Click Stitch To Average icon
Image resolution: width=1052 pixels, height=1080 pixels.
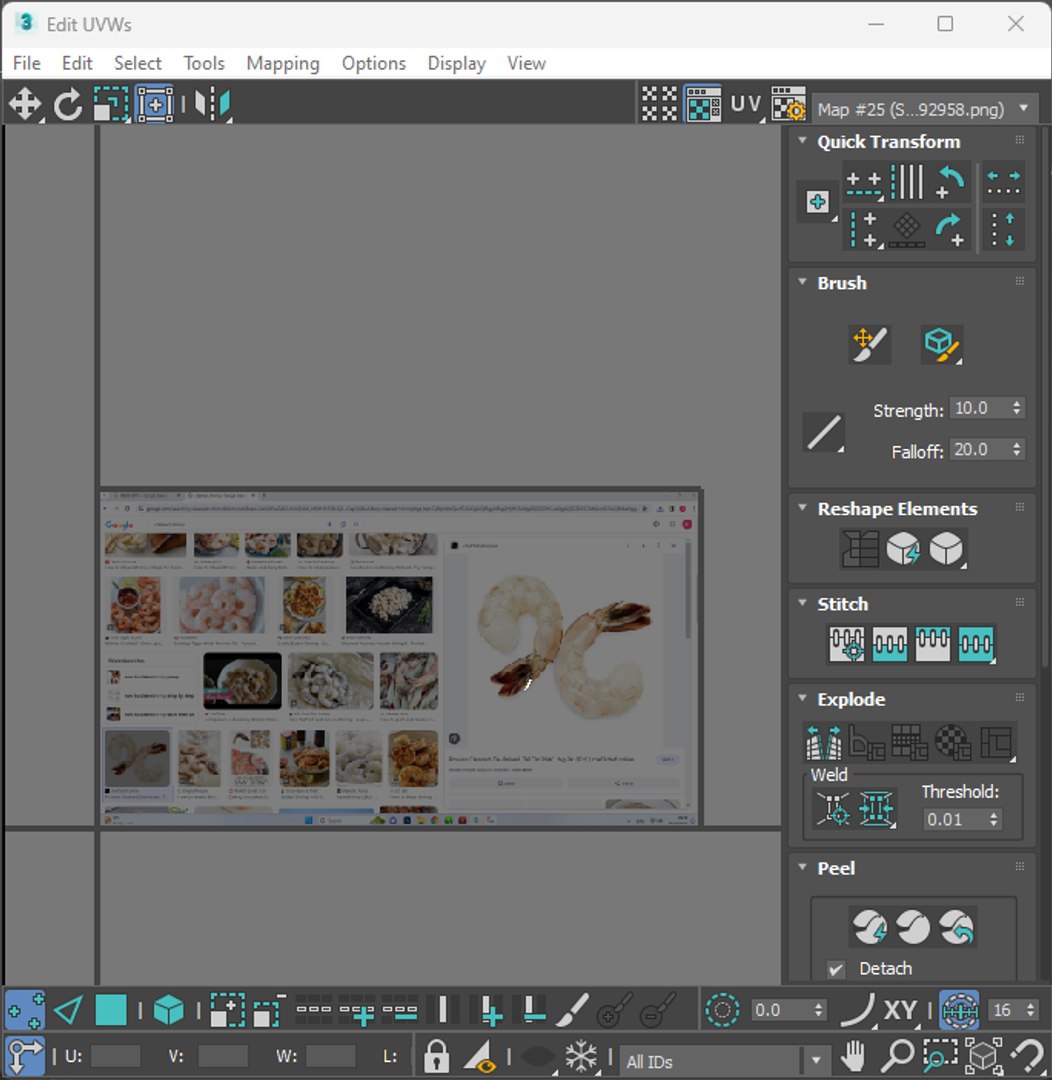[x=889, y=644]
